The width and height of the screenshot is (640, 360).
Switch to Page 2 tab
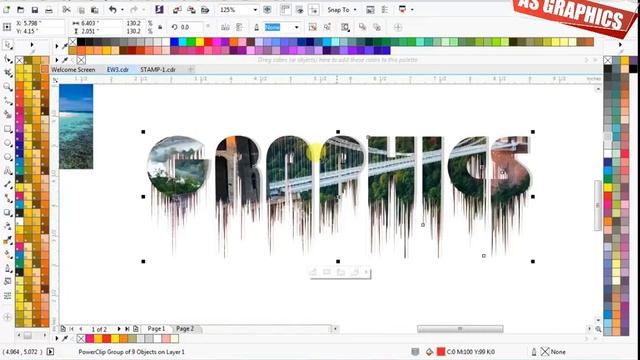pos(185,329)
